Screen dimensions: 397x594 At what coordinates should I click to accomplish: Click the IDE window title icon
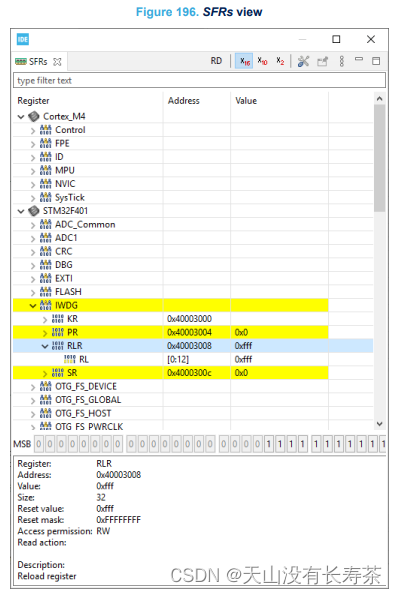tap(23, 39)
